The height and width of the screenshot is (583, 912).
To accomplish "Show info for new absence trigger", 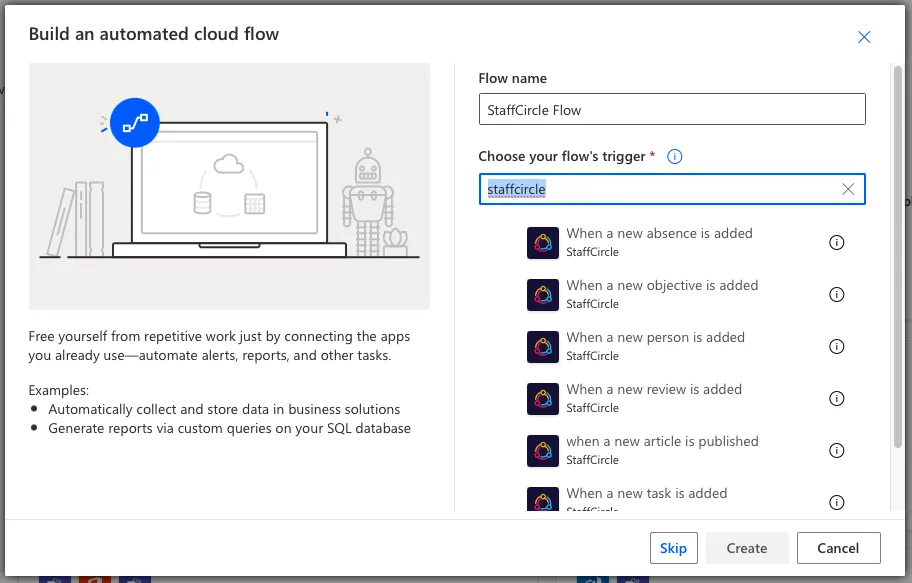I will tap(836, 243).
